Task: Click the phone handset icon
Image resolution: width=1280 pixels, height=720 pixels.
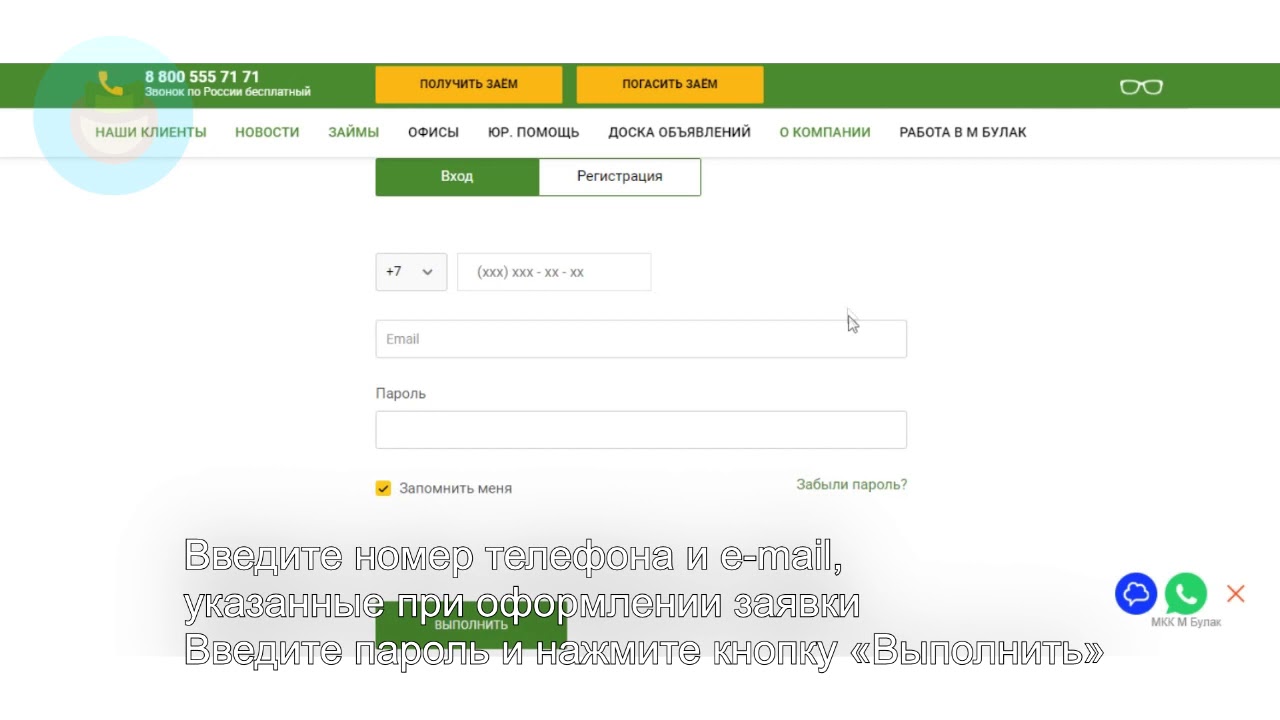Action: coord(111,83)
